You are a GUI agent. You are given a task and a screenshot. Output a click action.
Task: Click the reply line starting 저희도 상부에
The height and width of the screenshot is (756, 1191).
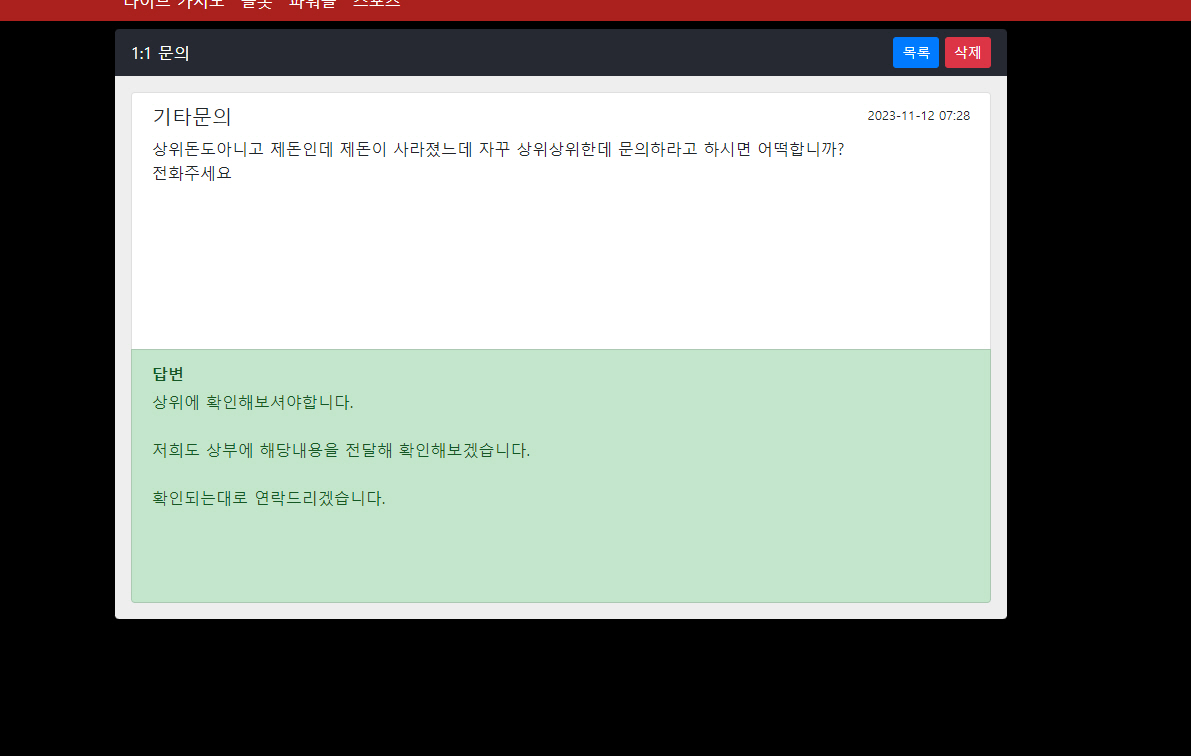click(341, 450)
